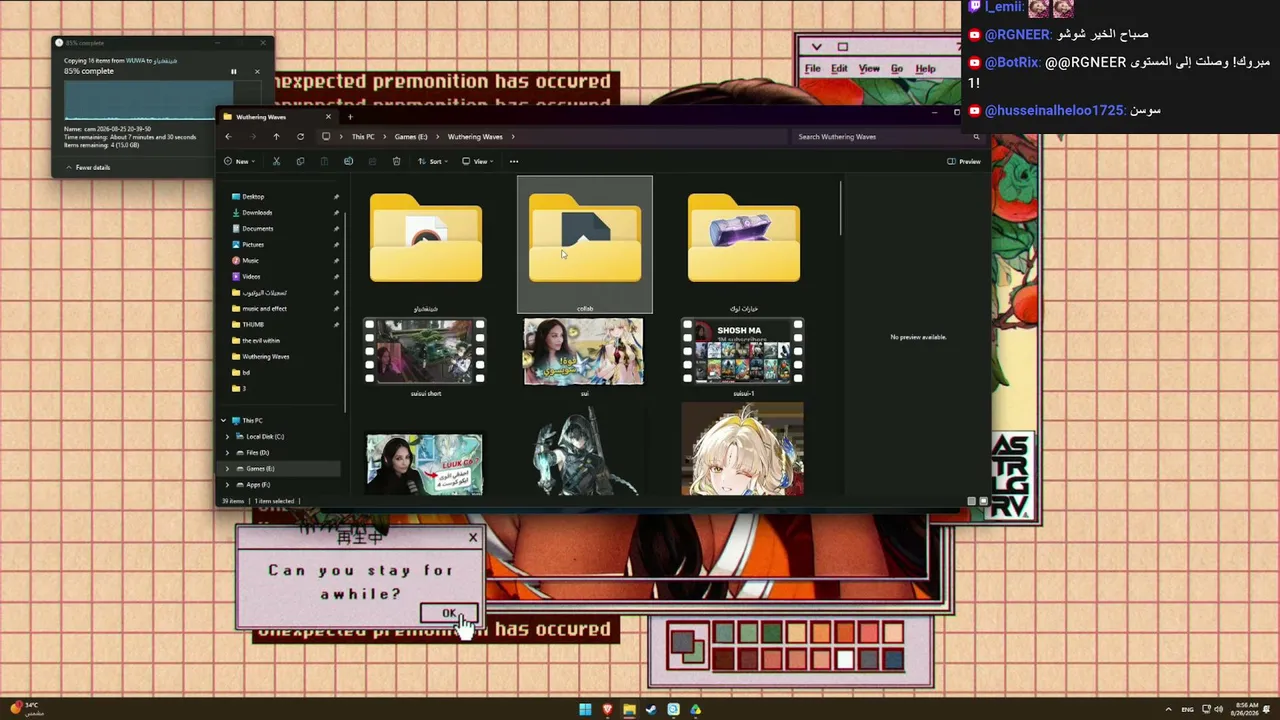Collapse copy dialog with Fewer details
Image resolution: width=1280 pixels, height=720 pixels.
click(88, 168)
